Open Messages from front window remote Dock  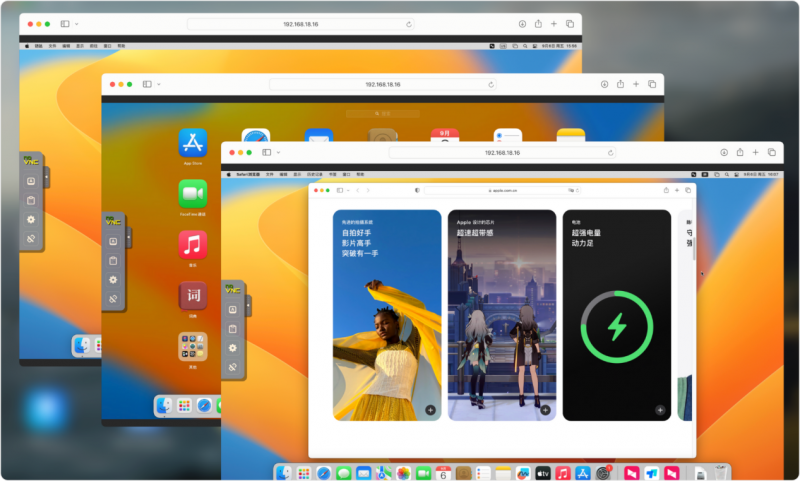343,473
